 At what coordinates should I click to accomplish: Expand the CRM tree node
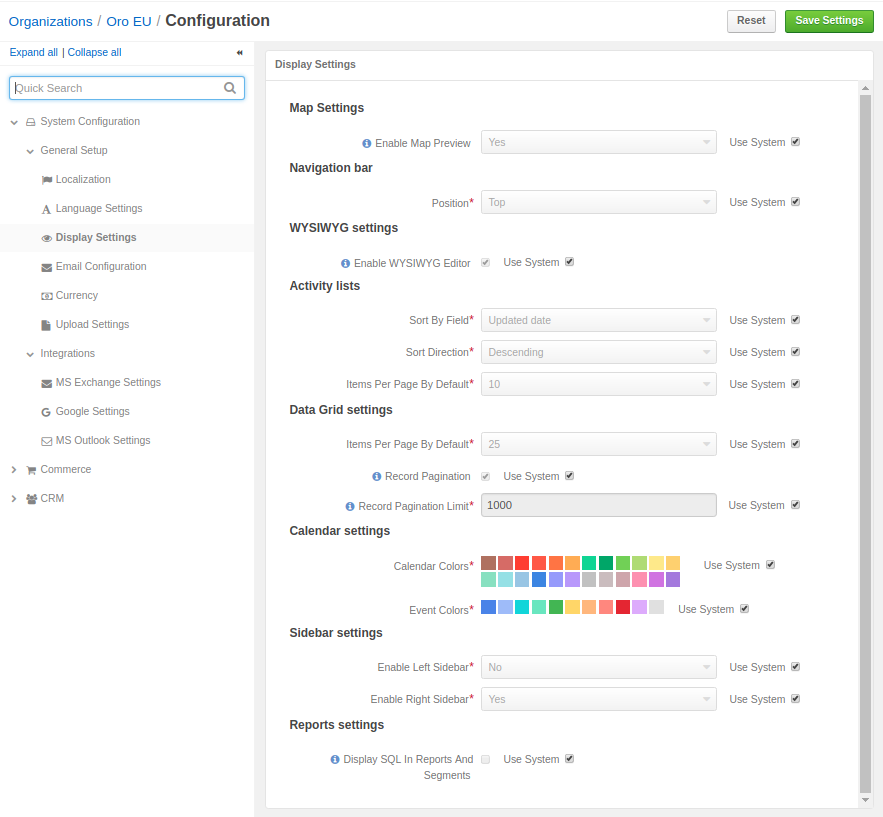tap(14, 499)
